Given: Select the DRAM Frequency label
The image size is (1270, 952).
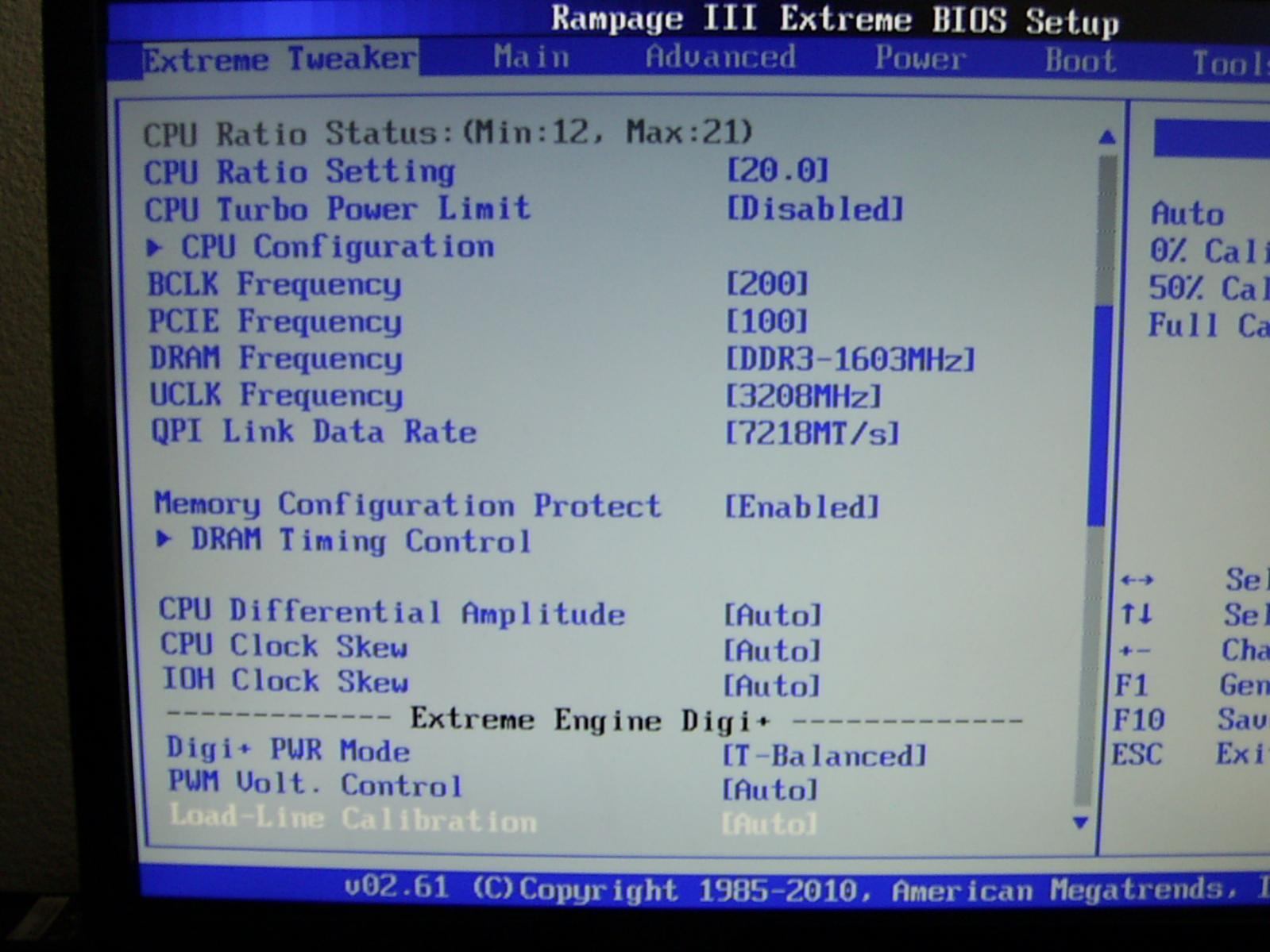Looking at the screenshot, I should click(x=276, y=358).
